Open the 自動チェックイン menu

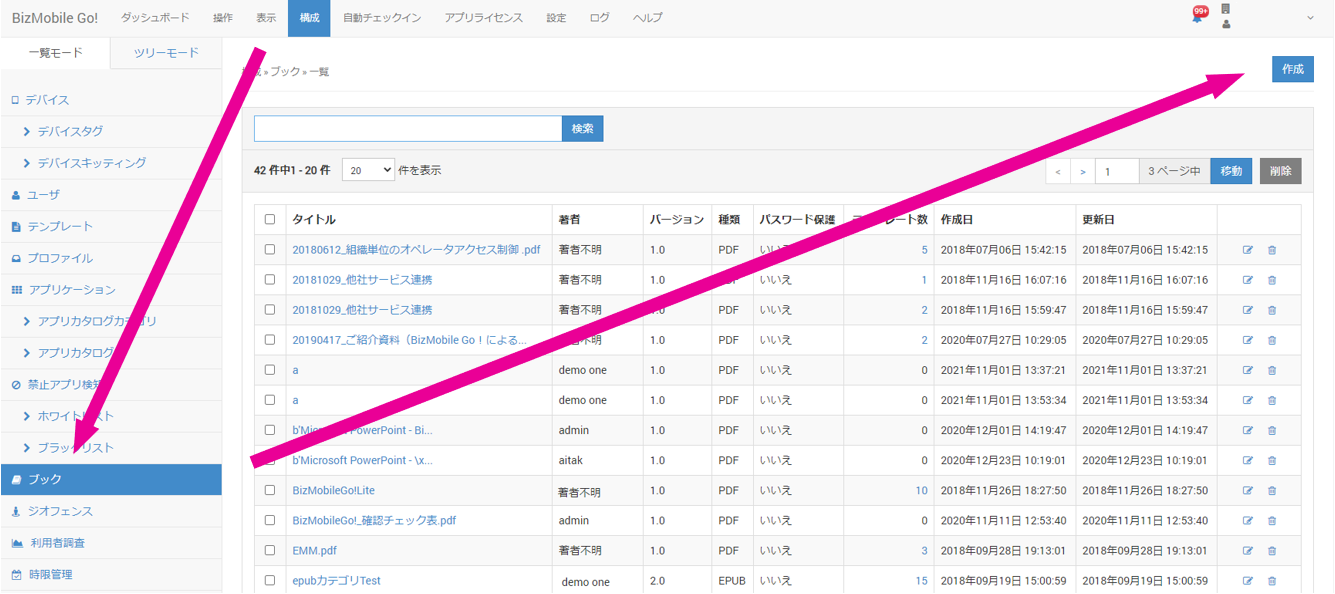click(381, 18)
